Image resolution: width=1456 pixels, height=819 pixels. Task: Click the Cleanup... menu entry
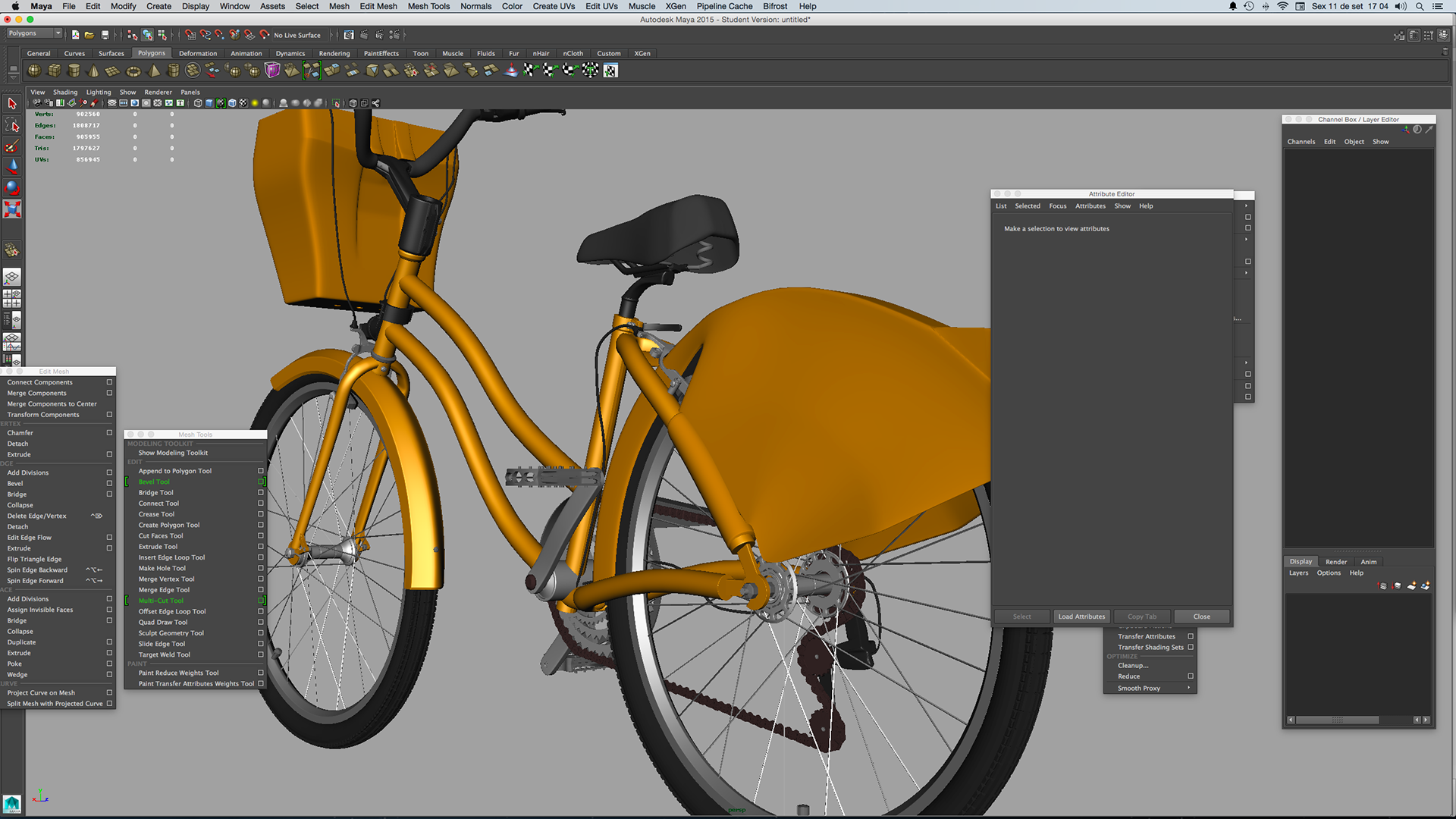point(1133,666)
